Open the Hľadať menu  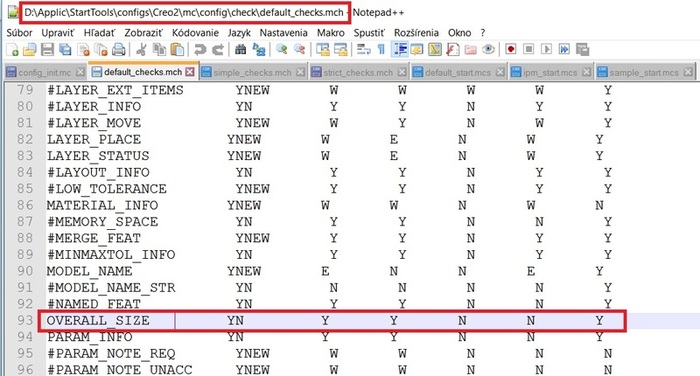point(99,33)
